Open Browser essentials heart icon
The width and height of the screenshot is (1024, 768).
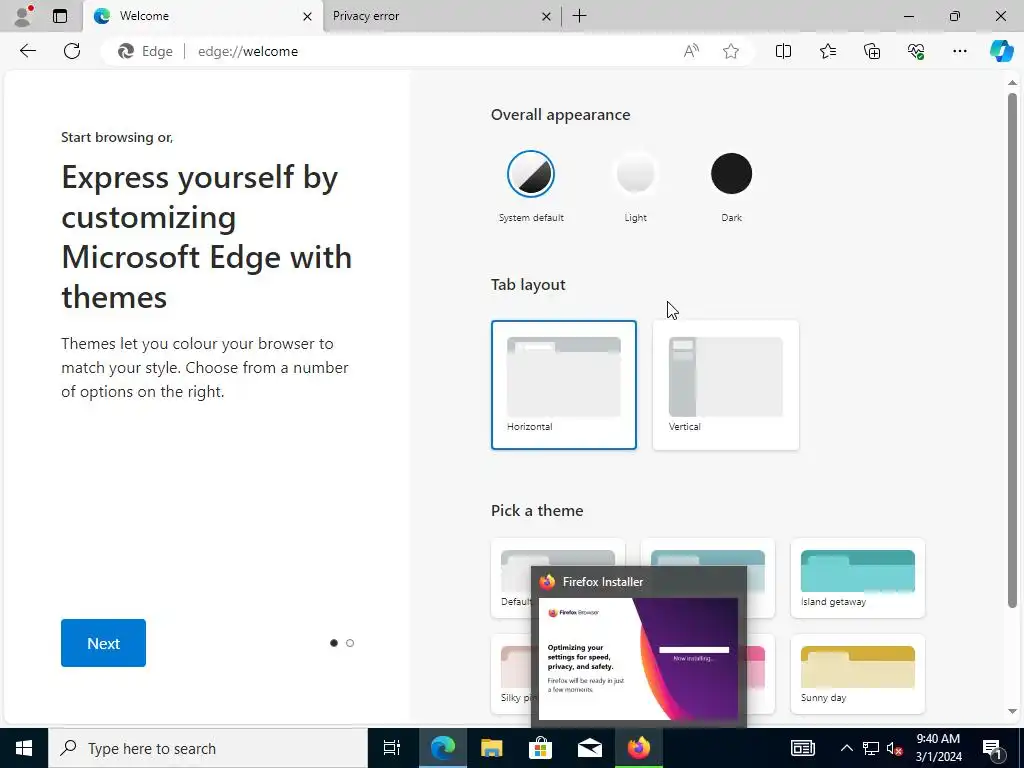916,51
